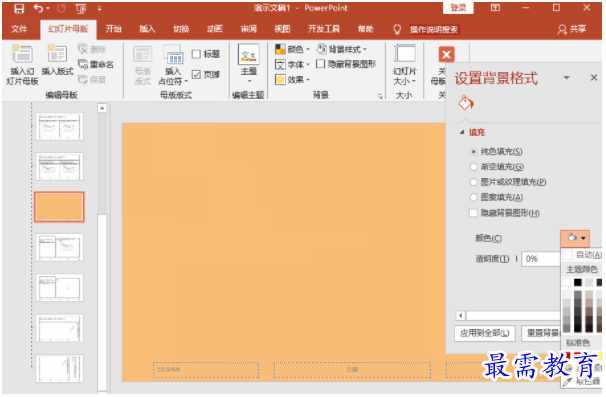Open 背景样式 Background Styles dropdown
This screenshot has height=397, width=606.
[342, 49]
